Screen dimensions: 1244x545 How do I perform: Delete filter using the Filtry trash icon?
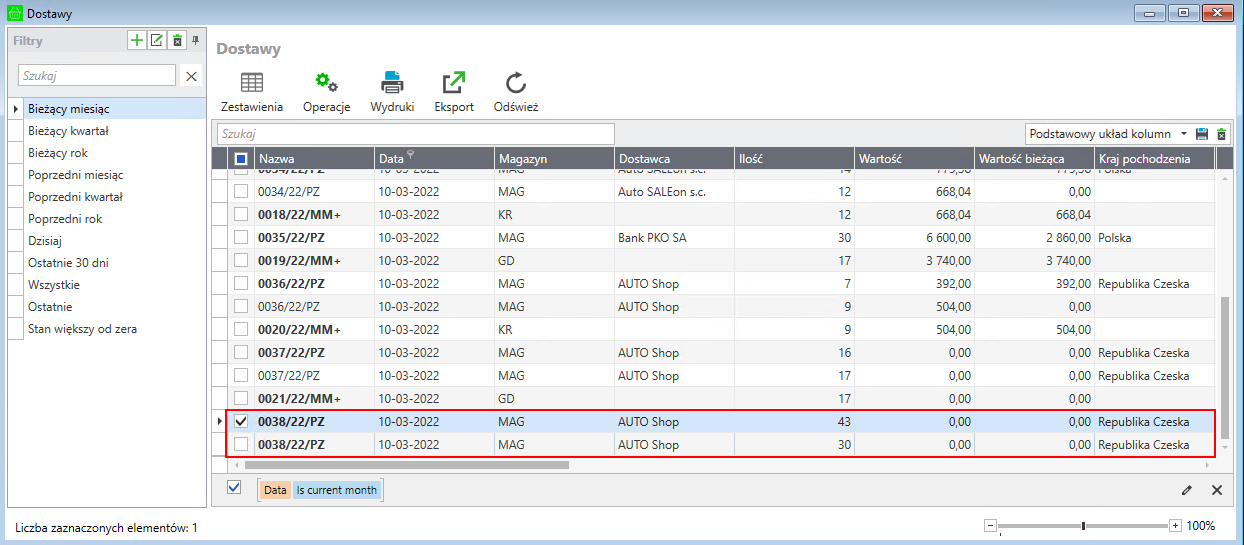click(x=177, y=40)
